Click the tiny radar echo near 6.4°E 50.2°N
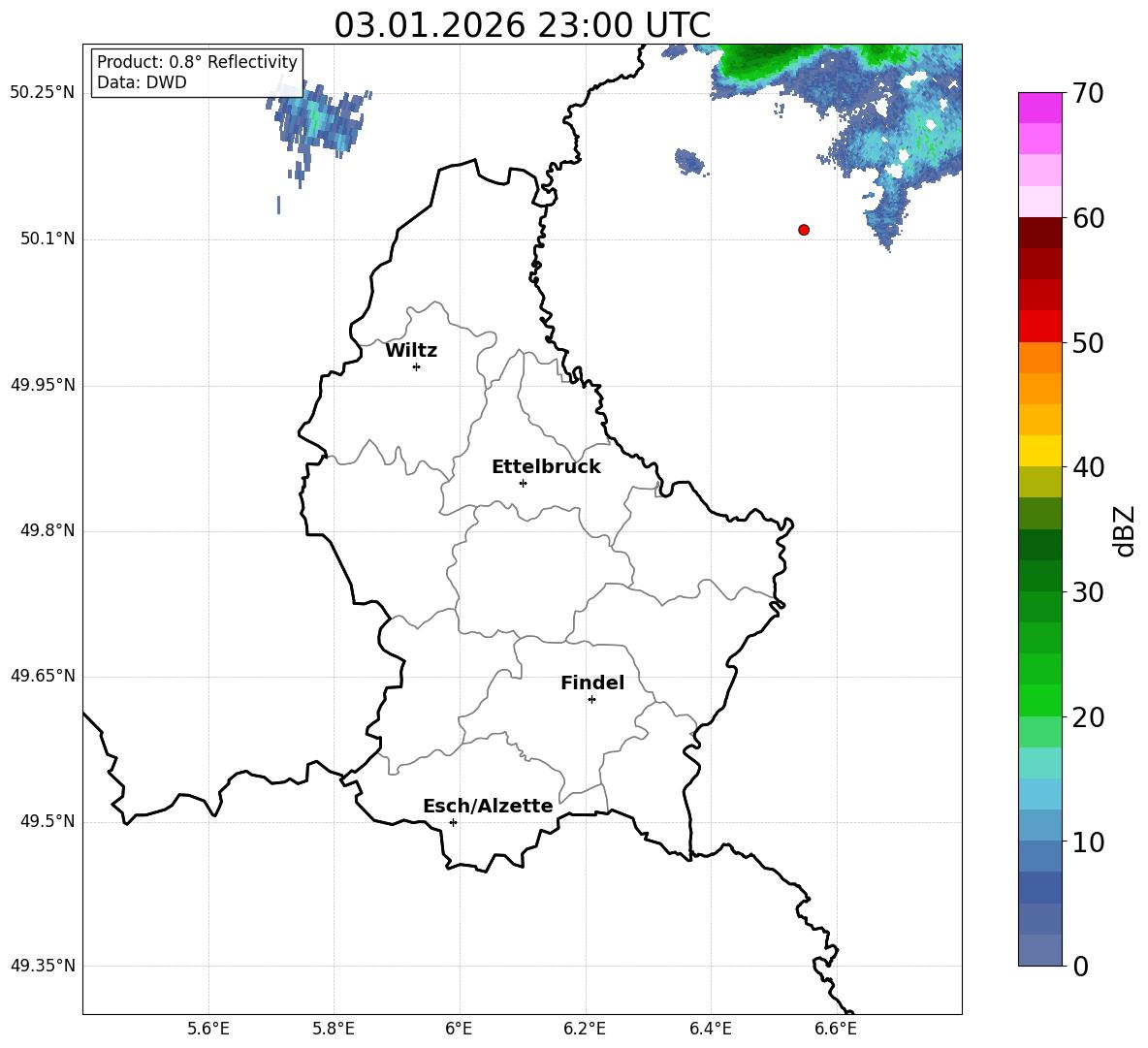 tap(690, 162)
